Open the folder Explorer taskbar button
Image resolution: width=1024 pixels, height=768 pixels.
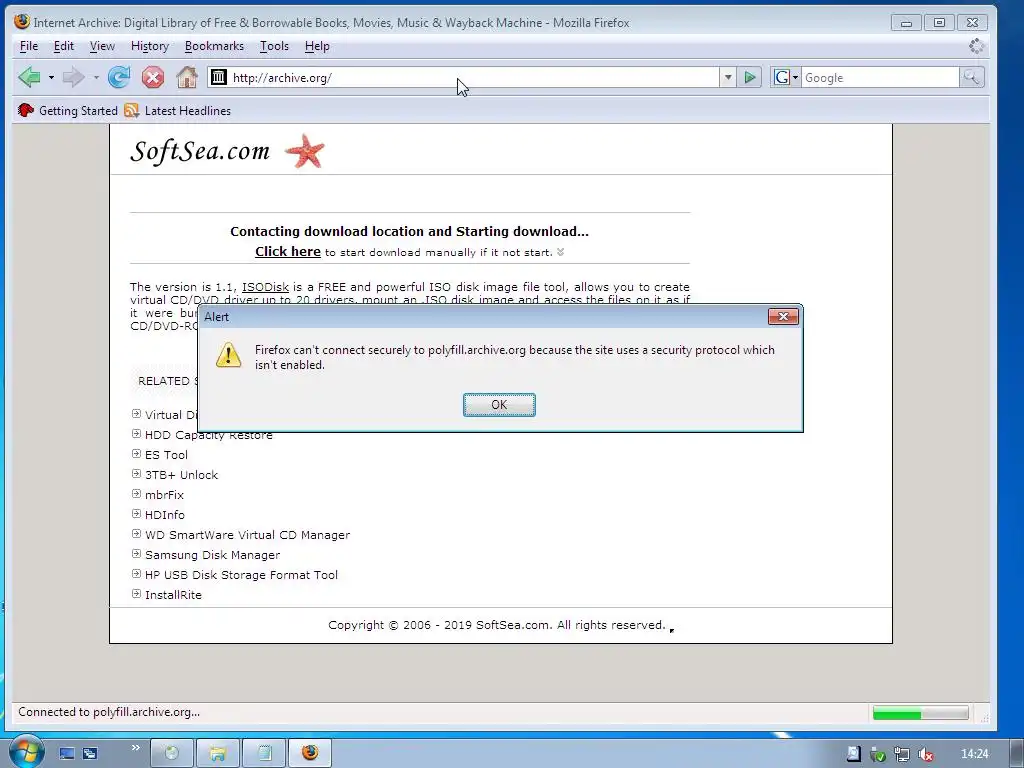[x=218, y=753]
